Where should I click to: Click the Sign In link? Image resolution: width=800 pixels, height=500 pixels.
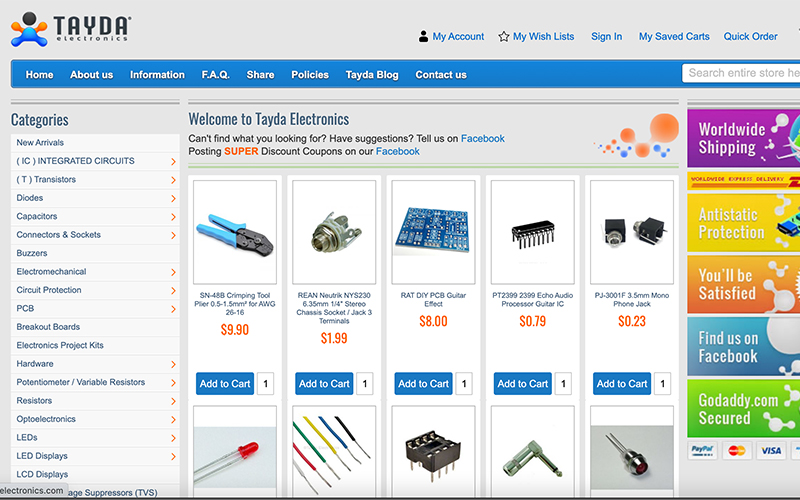coord(607,36)
